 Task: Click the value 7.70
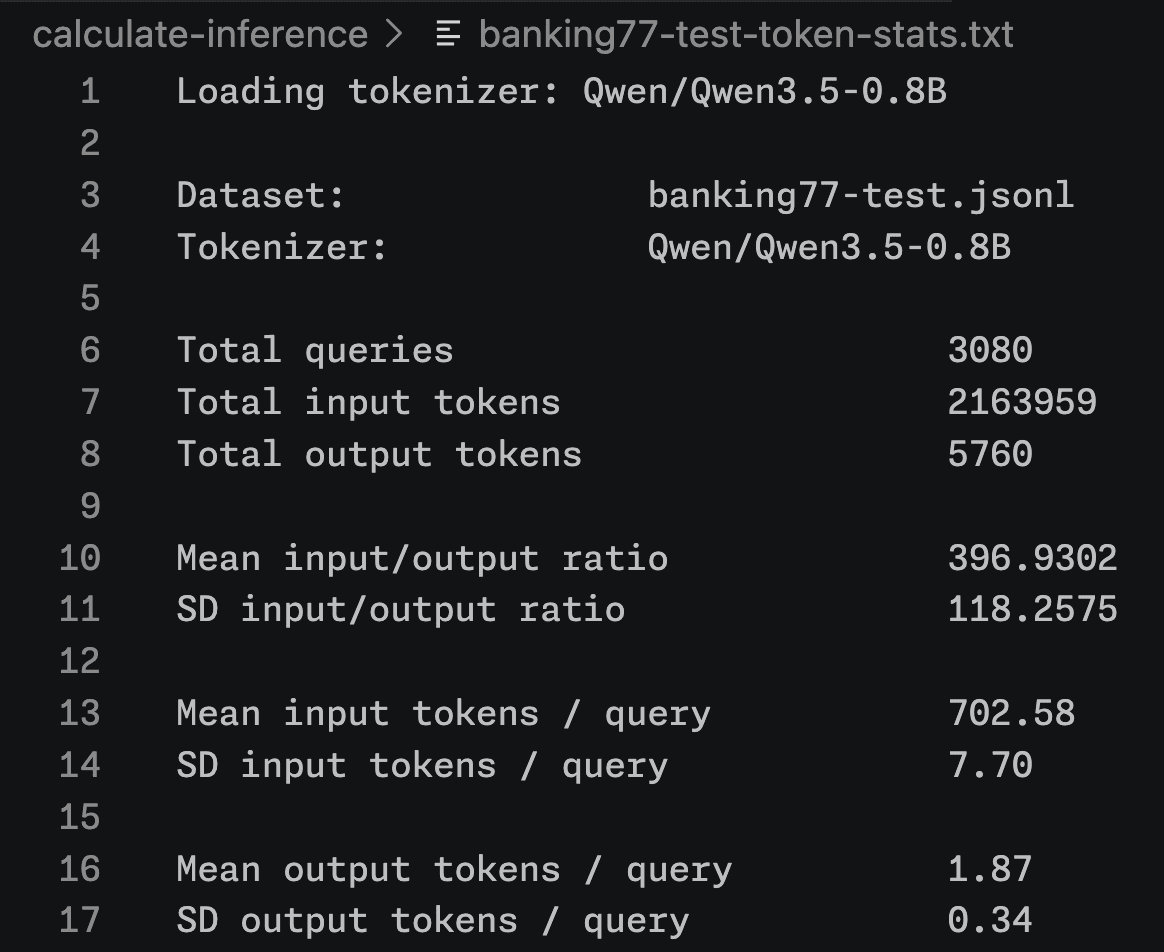point(990,766)
